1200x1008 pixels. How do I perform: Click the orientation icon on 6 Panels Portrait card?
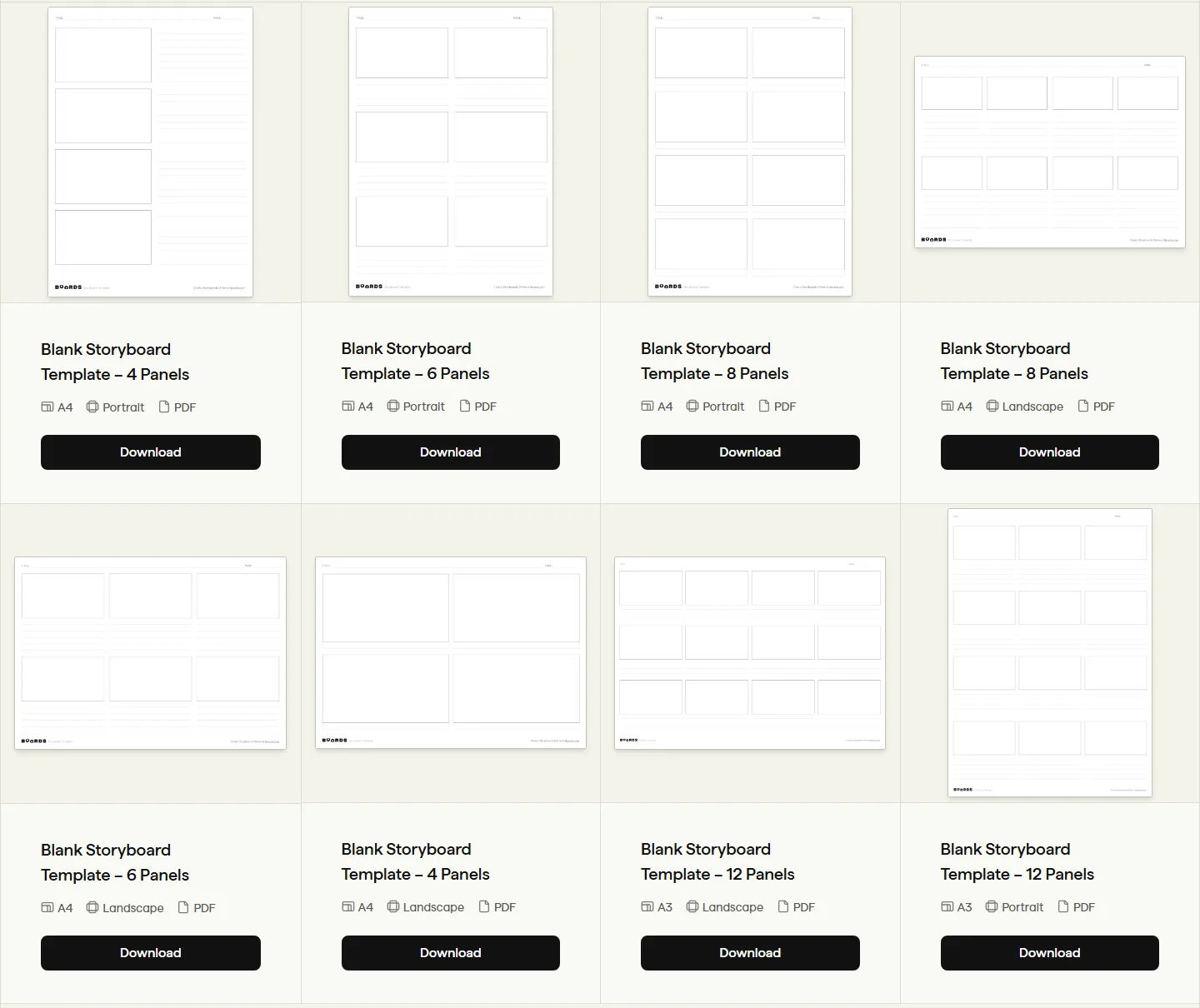(393, 406)
